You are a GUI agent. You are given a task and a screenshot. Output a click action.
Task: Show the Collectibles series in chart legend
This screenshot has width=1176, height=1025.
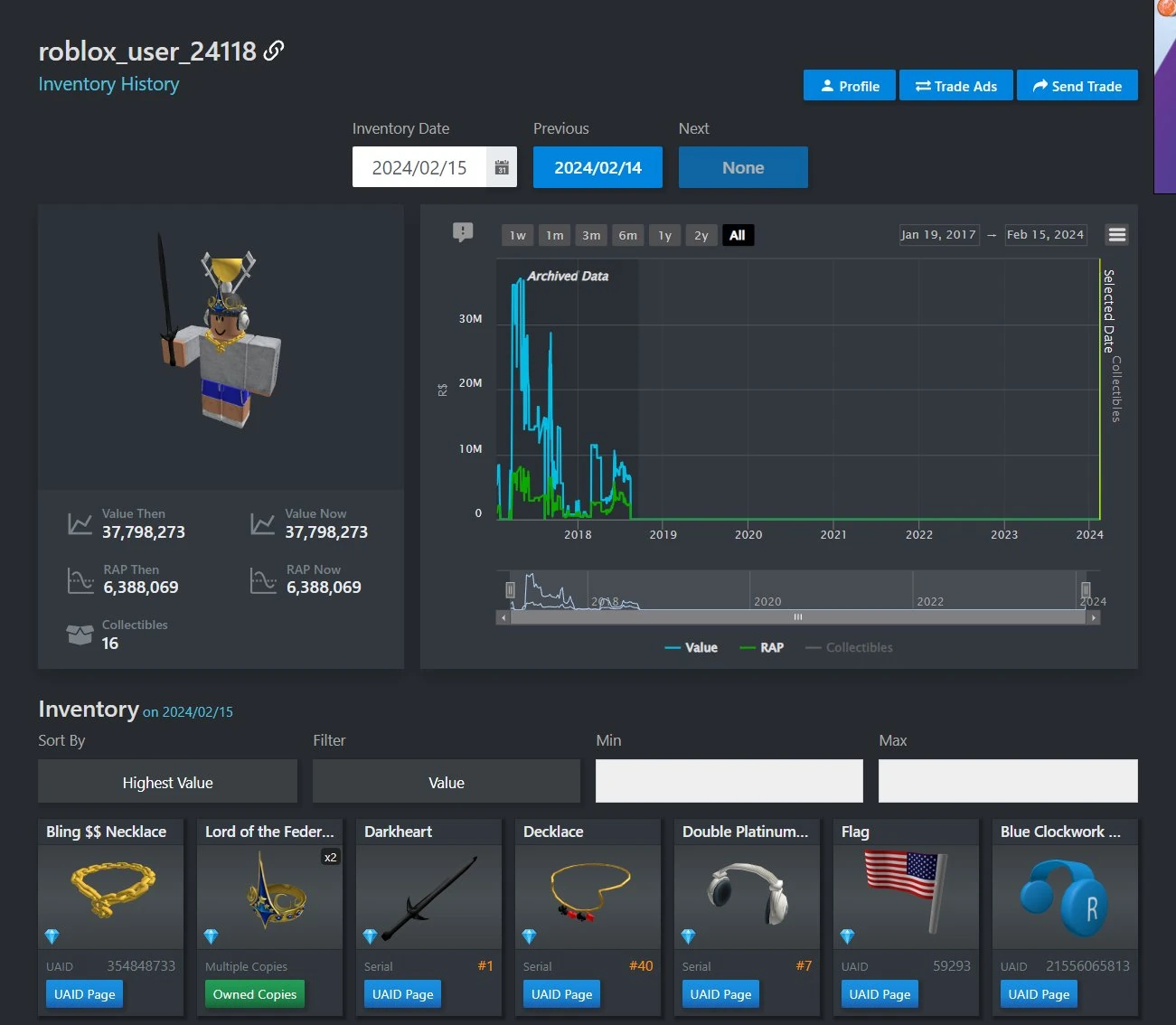coord(849,647)
